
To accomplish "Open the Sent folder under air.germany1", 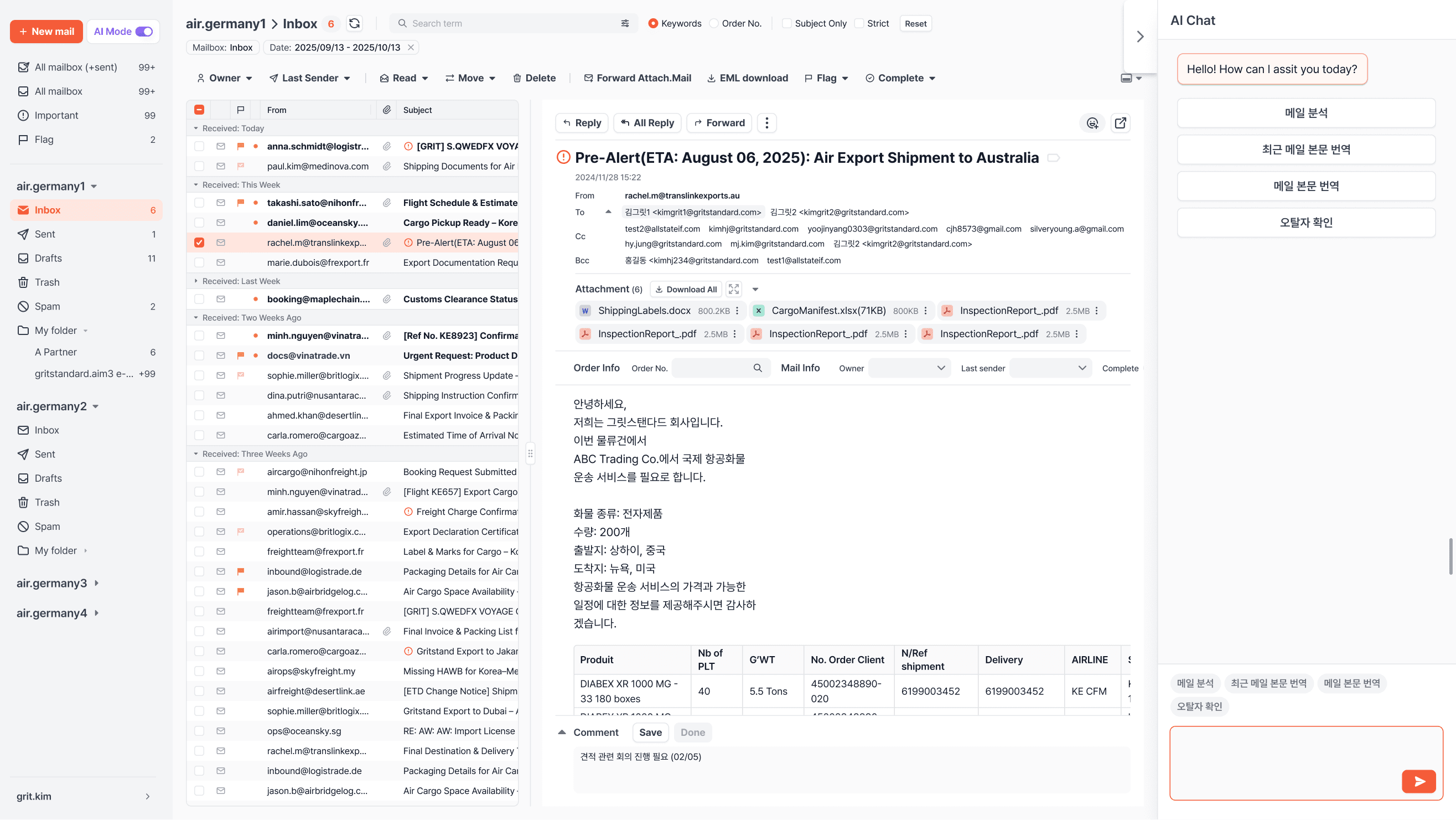I will point(45,234).
